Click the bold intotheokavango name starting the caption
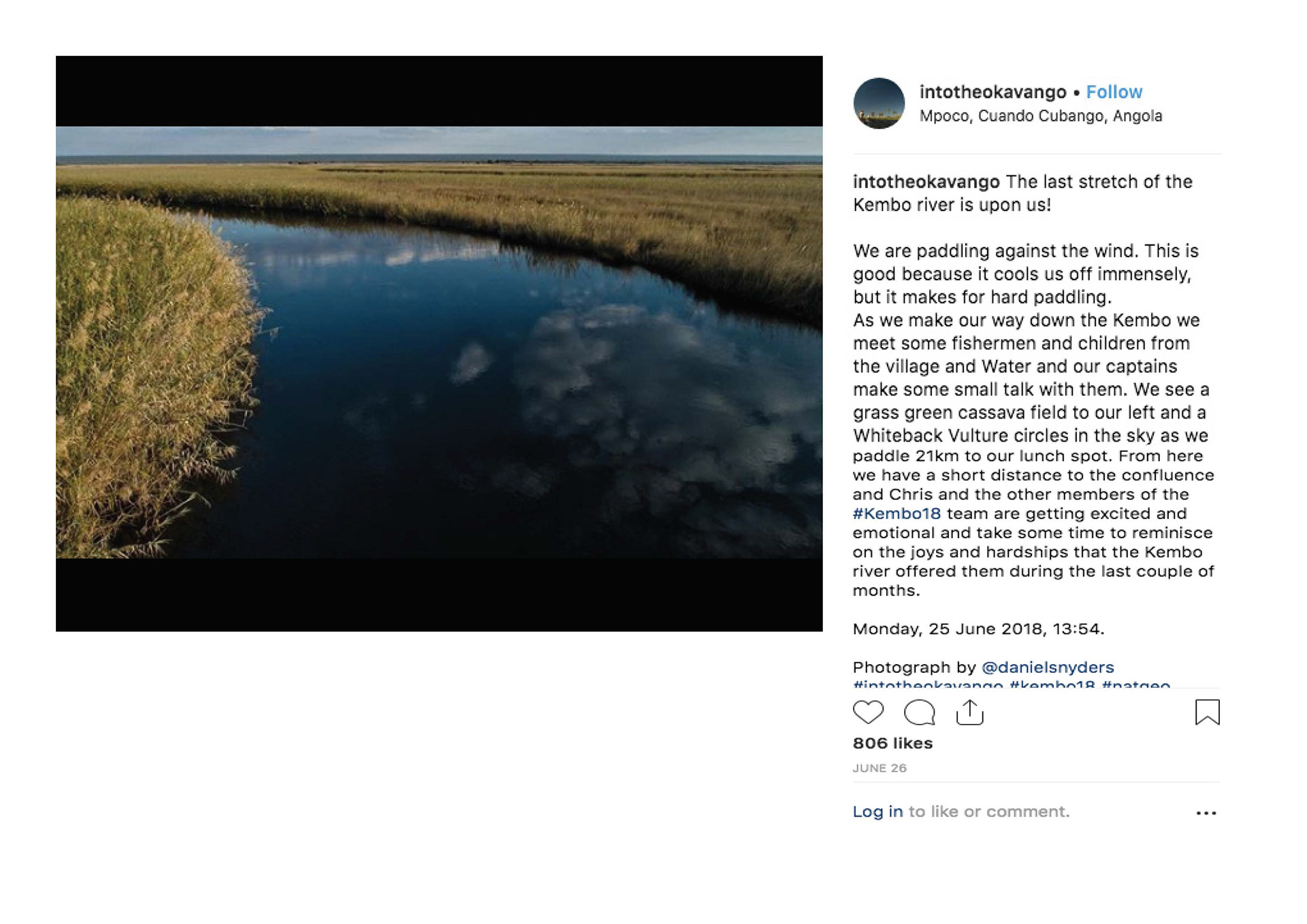Viewport: 1307px width, 924px height. coord(926,182)
